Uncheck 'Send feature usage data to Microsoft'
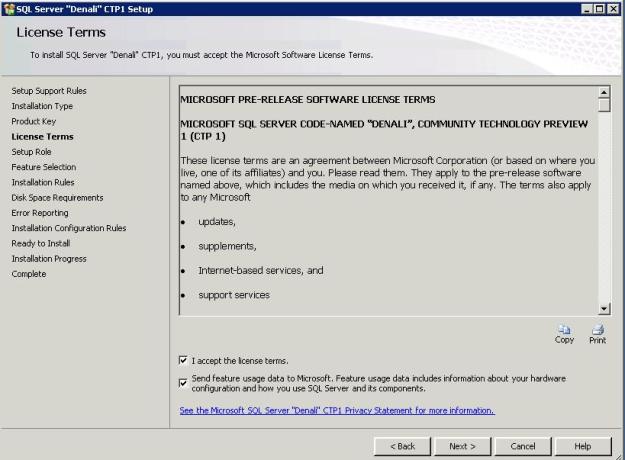The width and height of the screenshot is (625, 460). 181,381
